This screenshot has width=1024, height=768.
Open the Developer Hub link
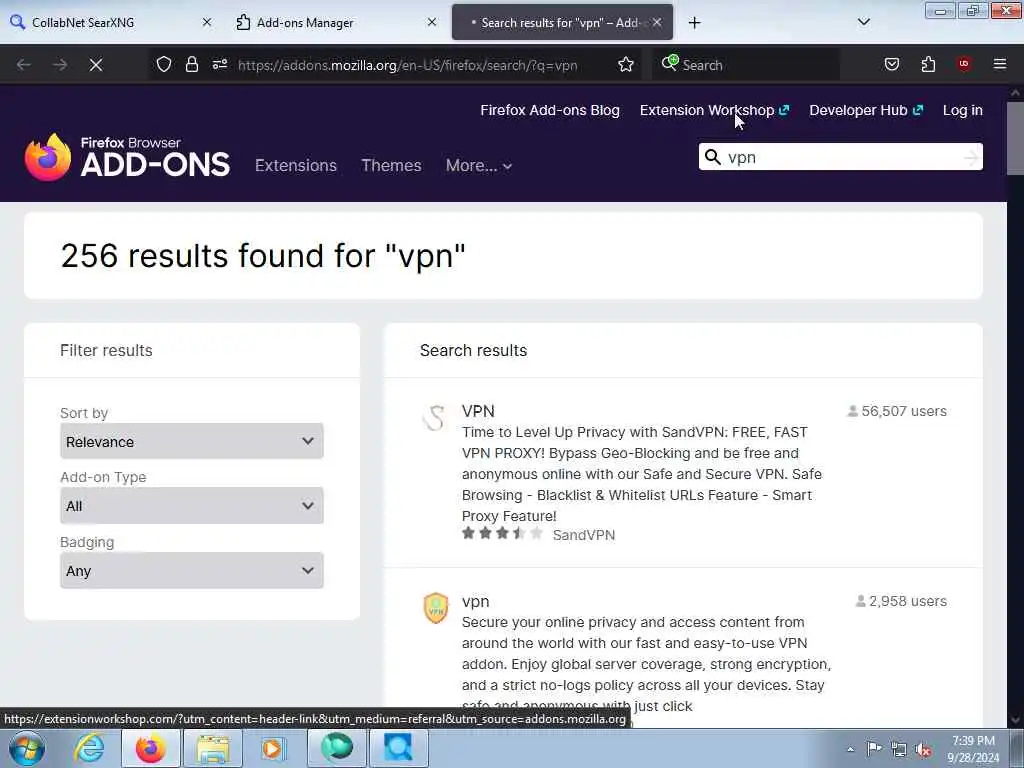click(x=866, y=110)
